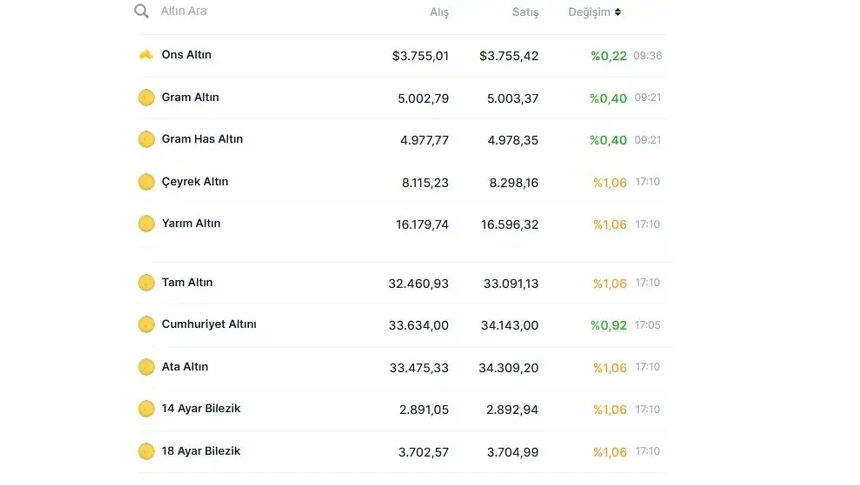Click the Alış column header
860x485 pixels.
(x=439, y=13)
